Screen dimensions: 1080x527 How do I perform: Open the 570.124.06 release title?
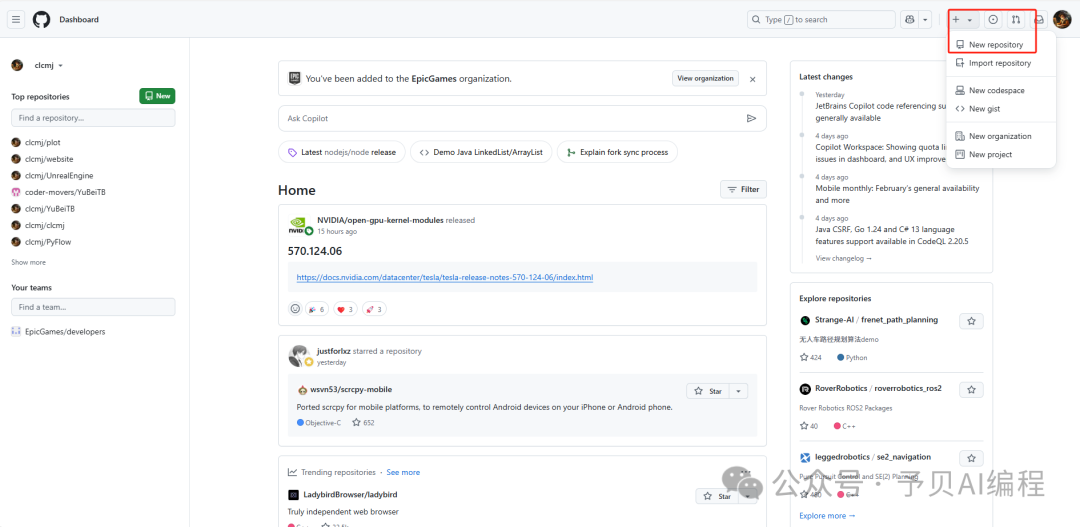[x=315, y=251]
